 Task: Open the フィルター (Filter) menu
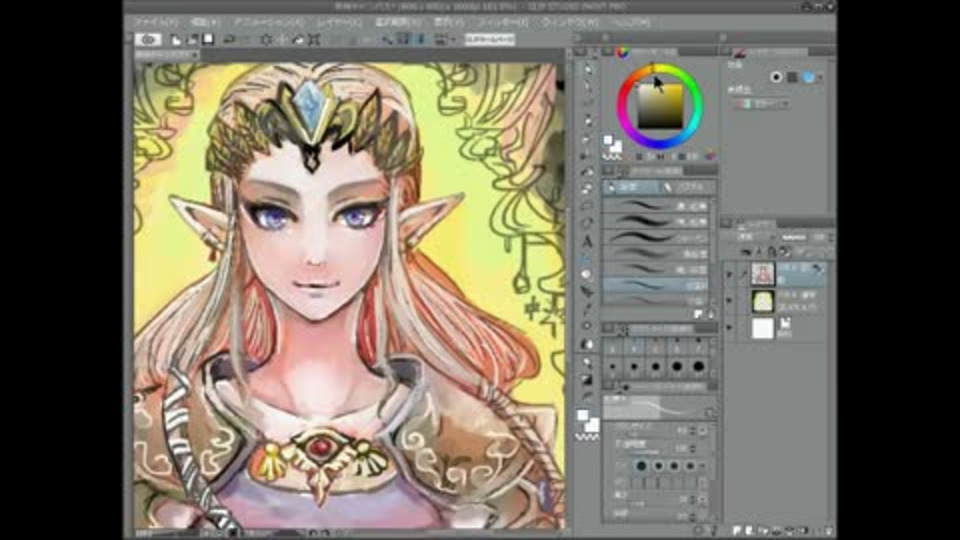pos(503,22)
